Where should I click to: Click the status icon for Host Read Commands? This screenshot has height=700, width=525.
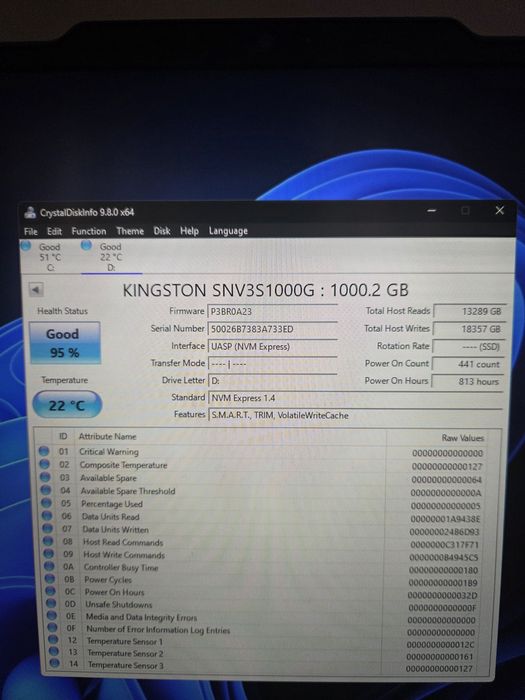[48, 541]
